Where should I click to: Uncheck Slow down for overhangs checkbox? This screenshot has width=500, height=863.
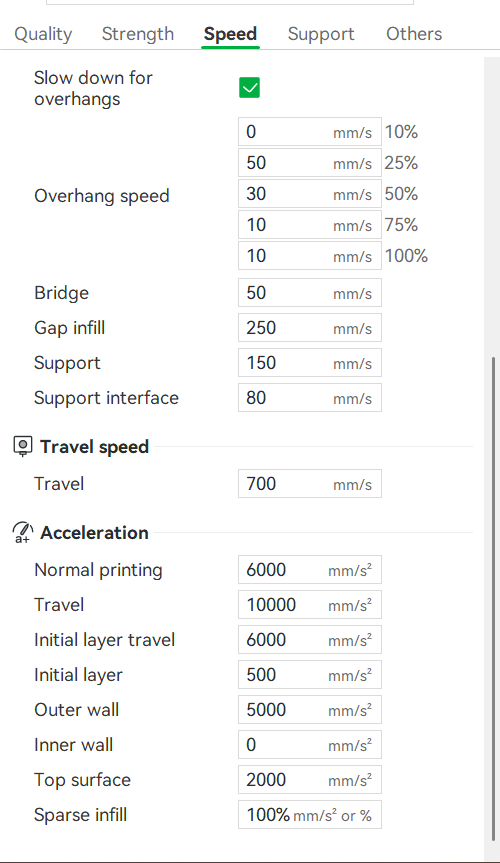pos(249,88)
